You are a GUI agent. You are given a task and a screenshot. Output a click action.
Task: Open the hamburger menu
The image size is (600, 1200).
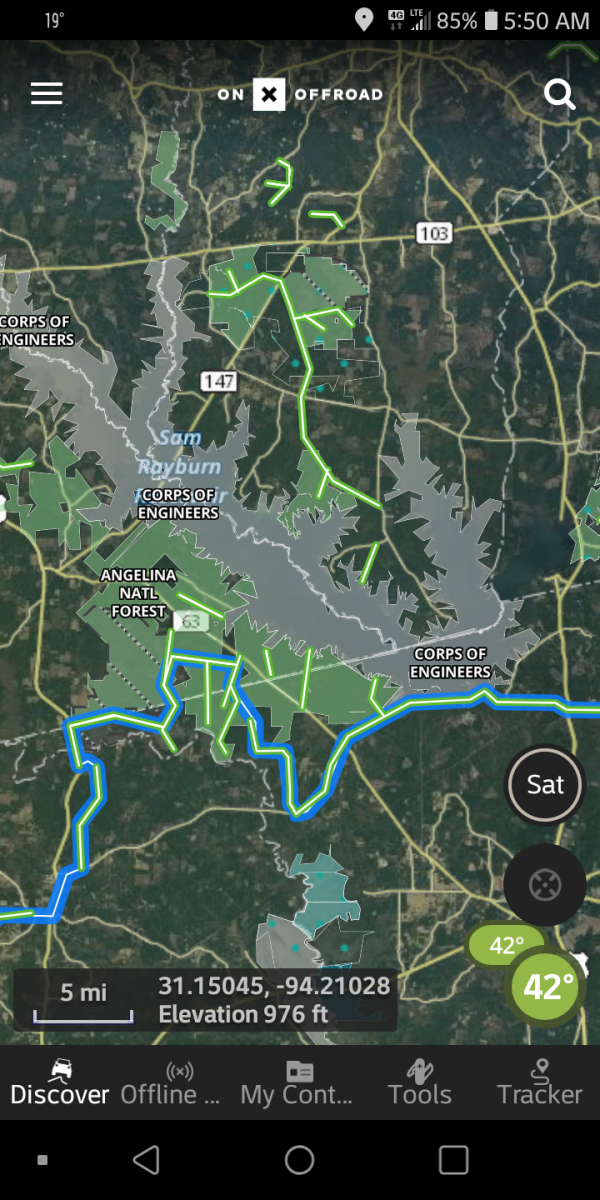coord(47,94)
